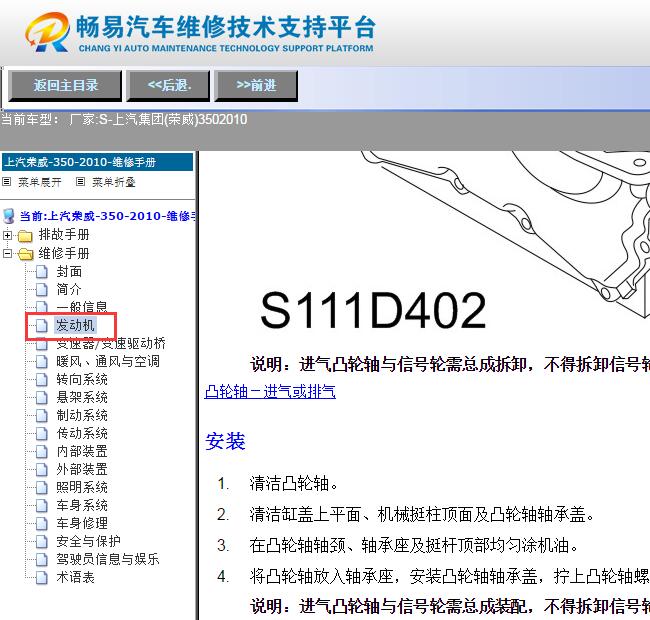Open the 车身系统 section
The width and height of the screenshot is (650, 620).
click(x=82, y=505)
